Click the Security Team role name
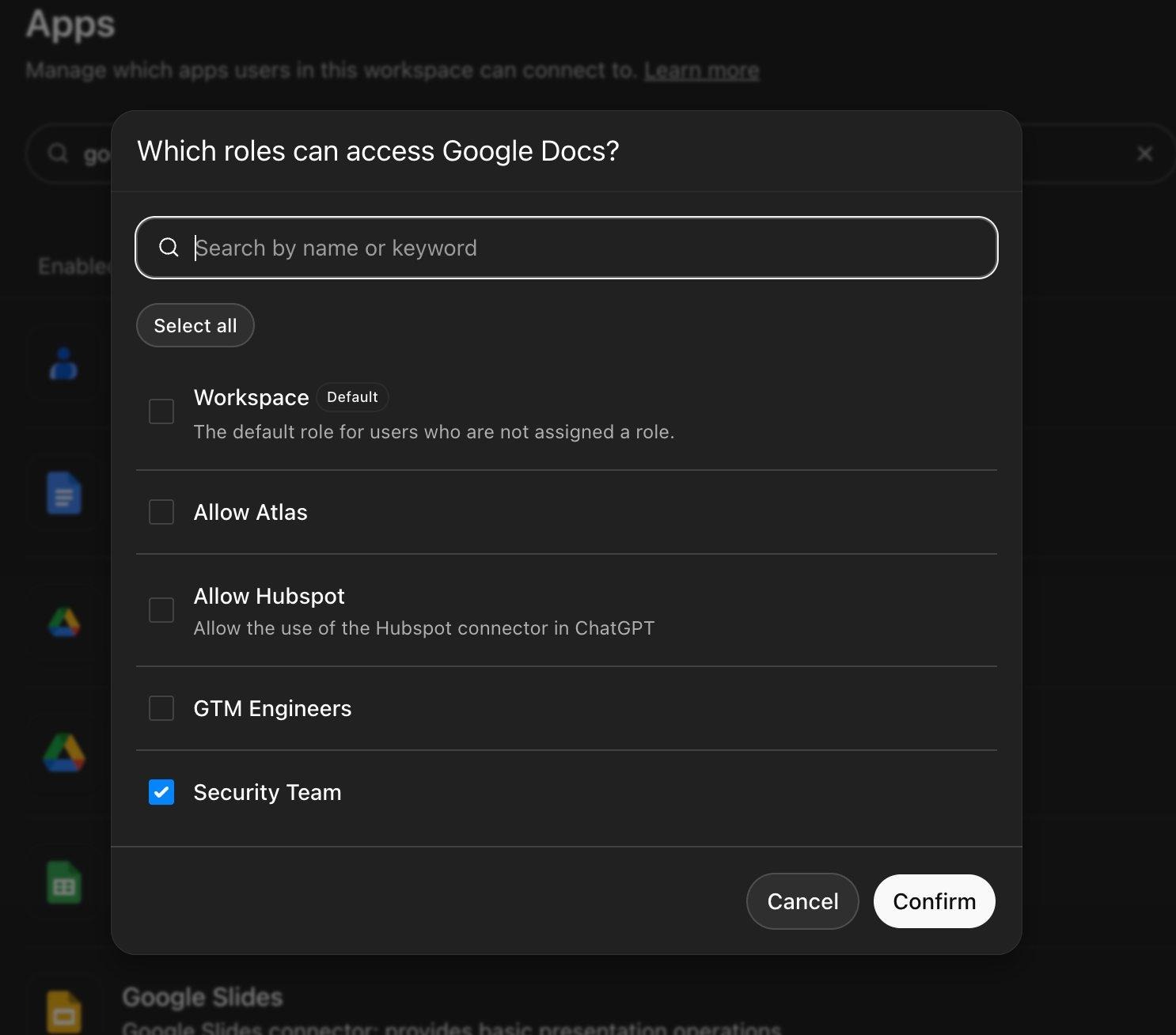This screenshot has height=1035, width=1176. (267, 792)
